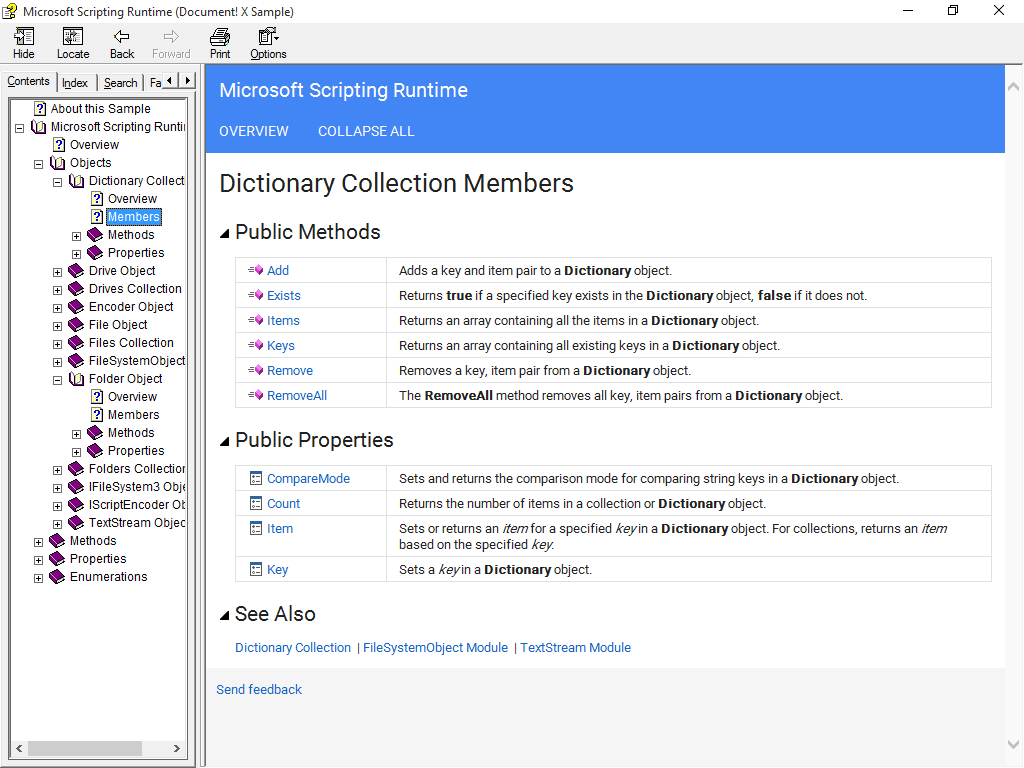This screenshot has height=768, width=1024.
Task: Click the tree scrollbar right arrow
Action: pyautogui.click(x=176, y=748)
